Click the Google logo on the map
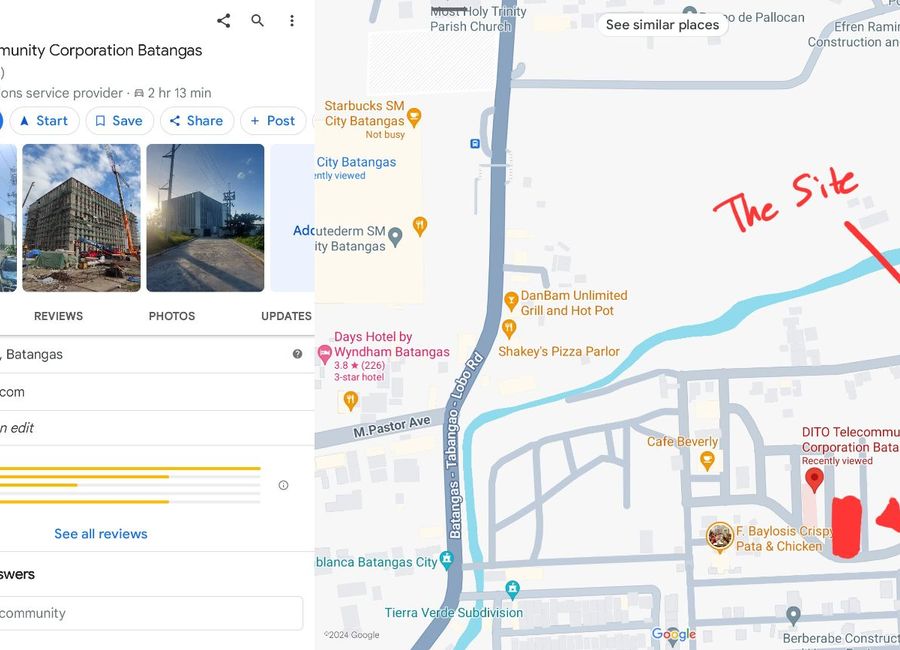 coord(674,634)
